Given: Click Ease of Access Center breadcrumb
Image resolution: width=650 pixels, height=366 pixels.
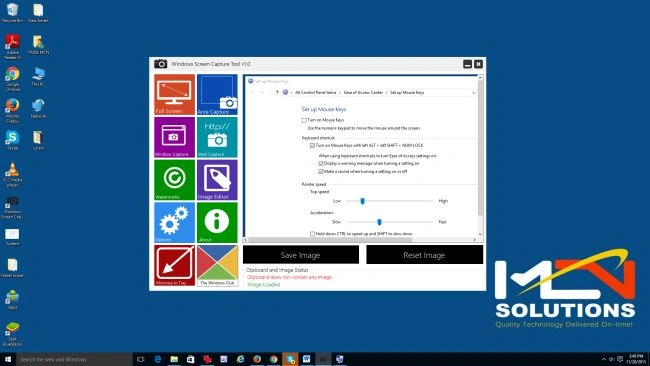Looking at the screenshot, I should point(363,92).
